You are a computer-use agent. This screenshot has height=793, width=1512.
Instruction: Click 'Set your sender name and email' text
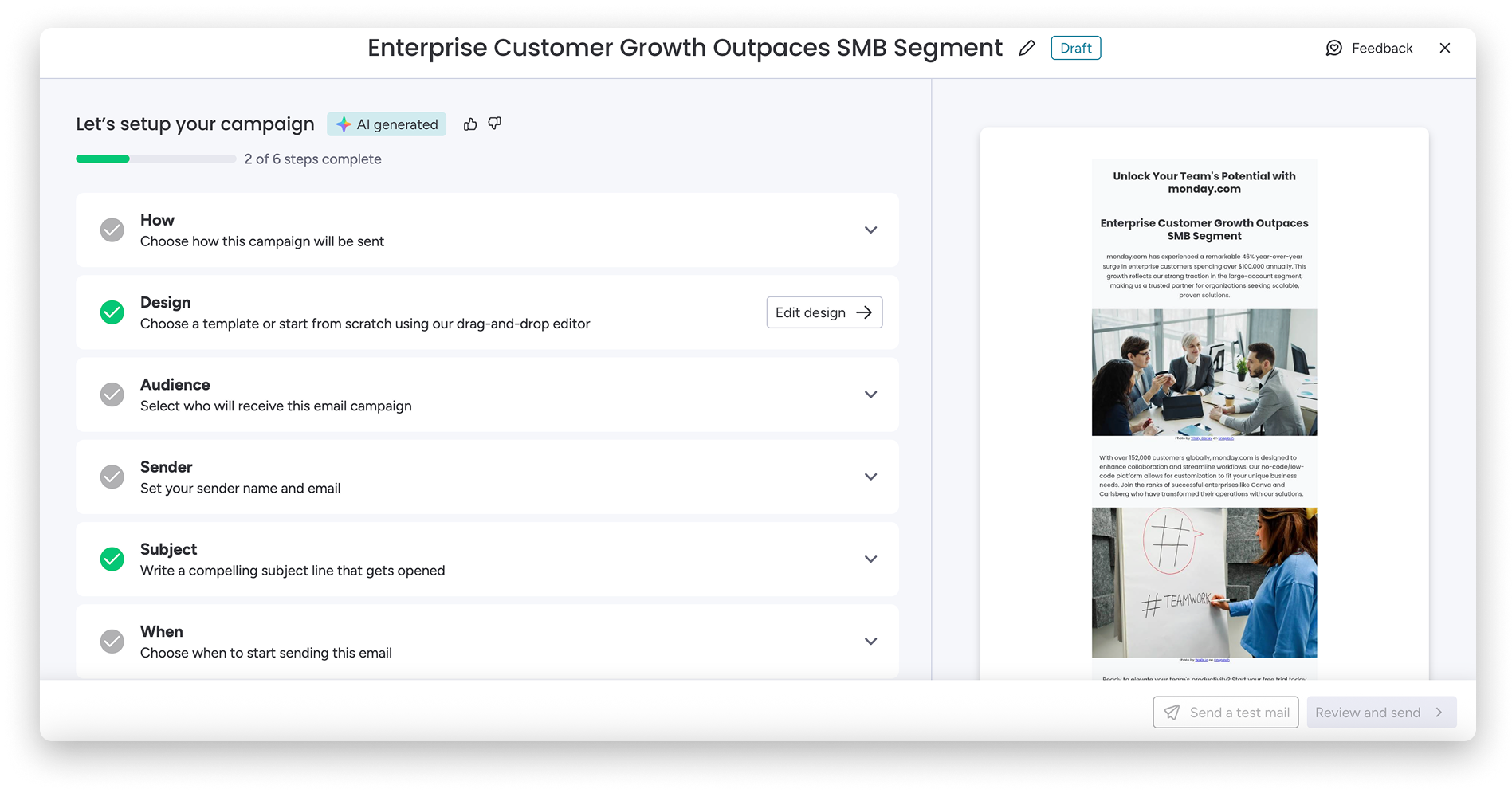coord(240,489)
